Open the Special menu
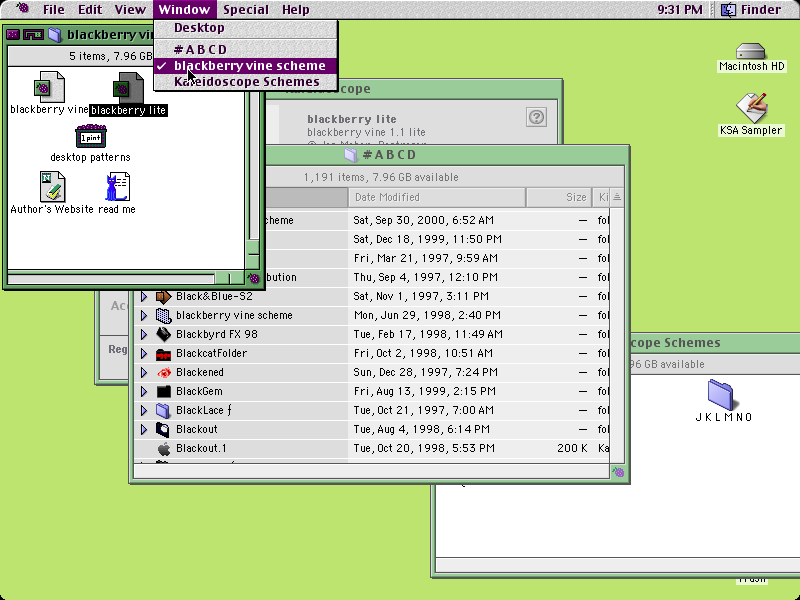The height and width of the screenshot is (600, 800). click(246, 10)
